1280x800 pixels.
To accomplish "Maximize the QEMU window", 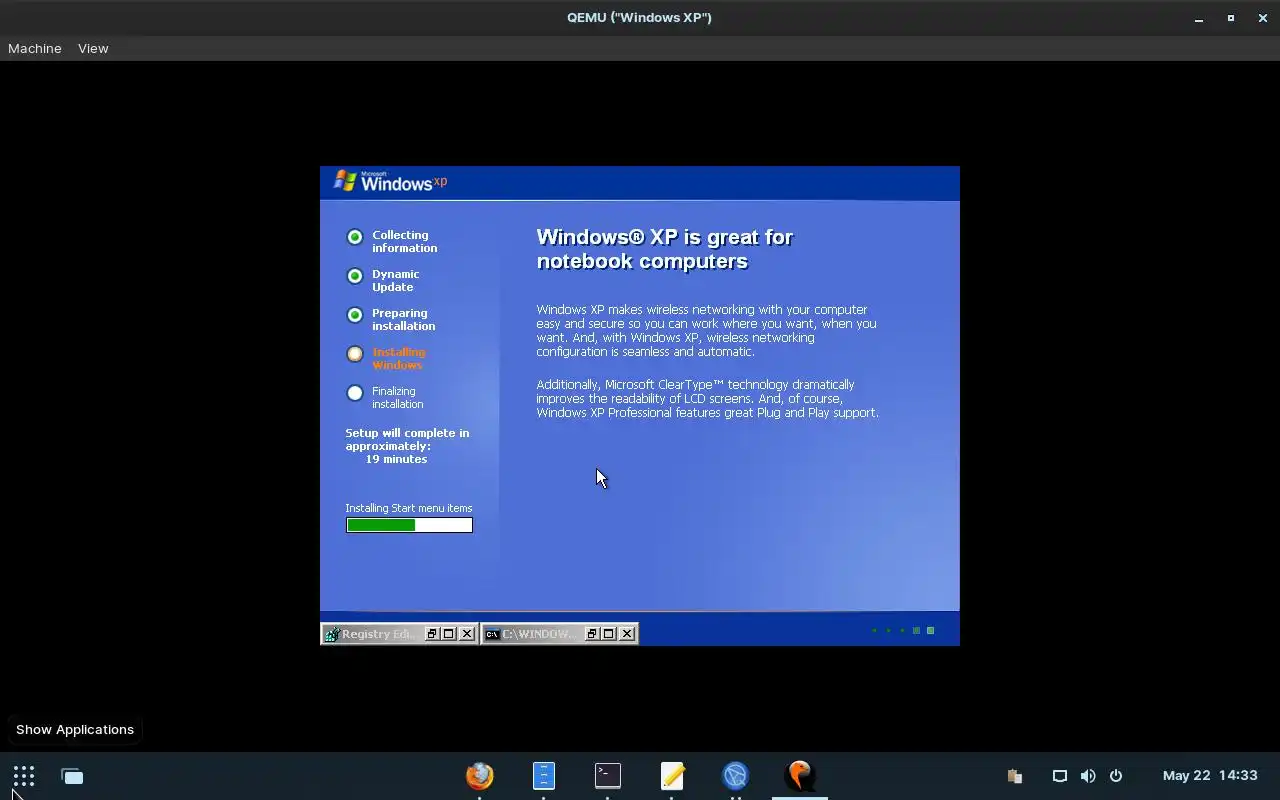I will click(1231, 18).
